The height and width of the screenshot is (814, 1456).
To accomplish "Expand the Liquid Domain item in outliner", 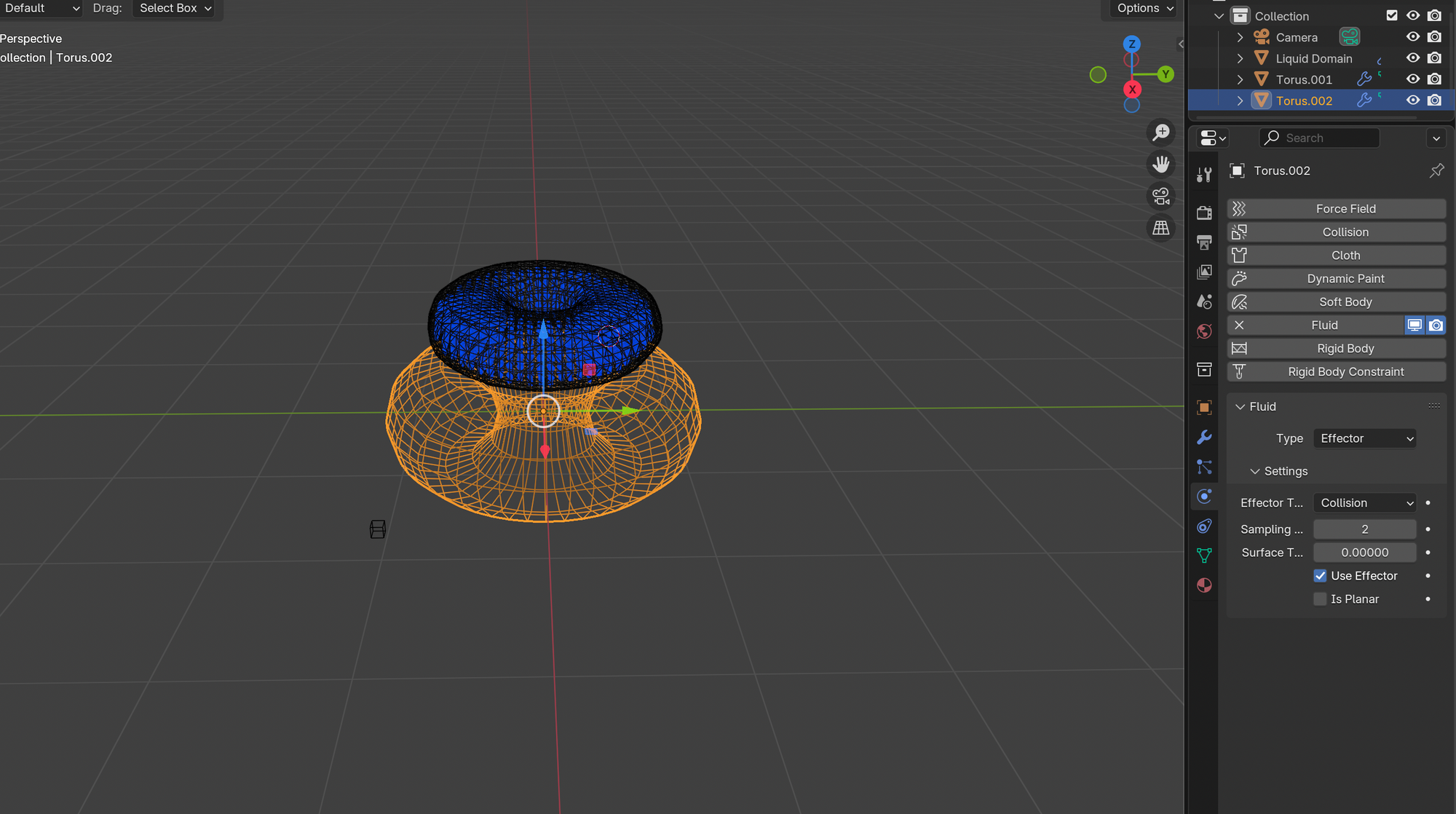I will click(x=1240, y=58).
